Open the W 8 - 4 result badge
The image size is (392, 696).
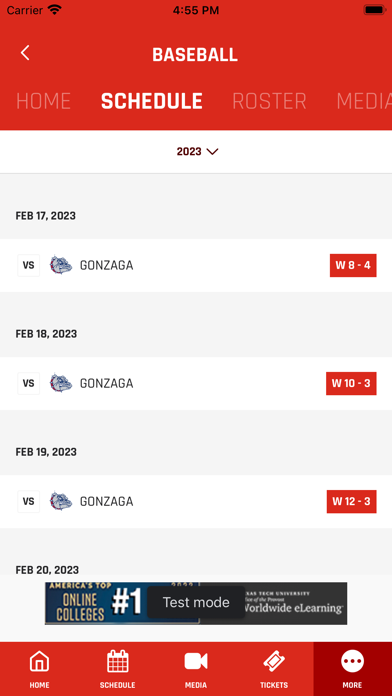coord(353,265)
